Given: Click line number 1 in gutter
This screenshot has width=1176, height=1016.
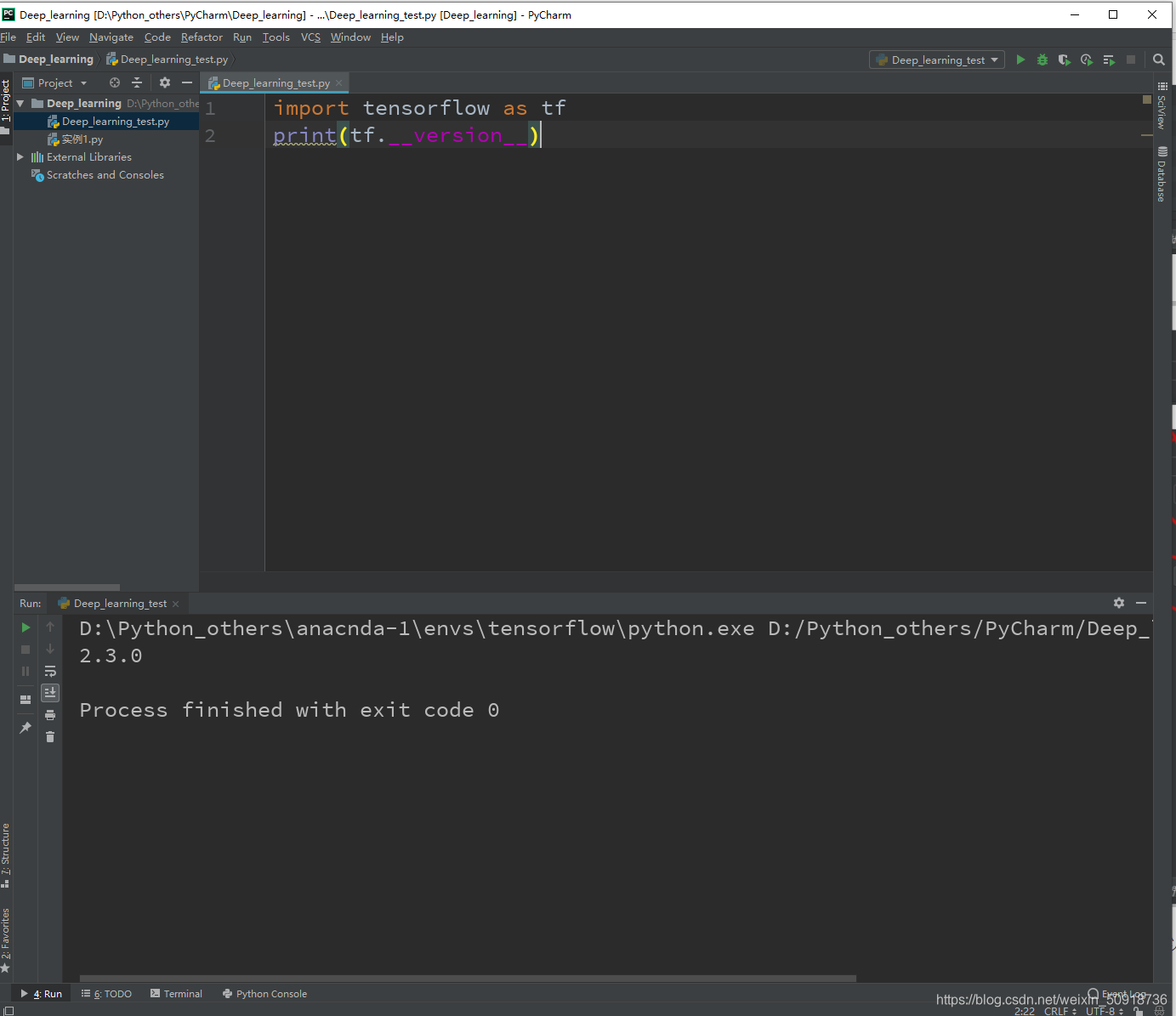Looking at the screenshot, I should point(210,109).
